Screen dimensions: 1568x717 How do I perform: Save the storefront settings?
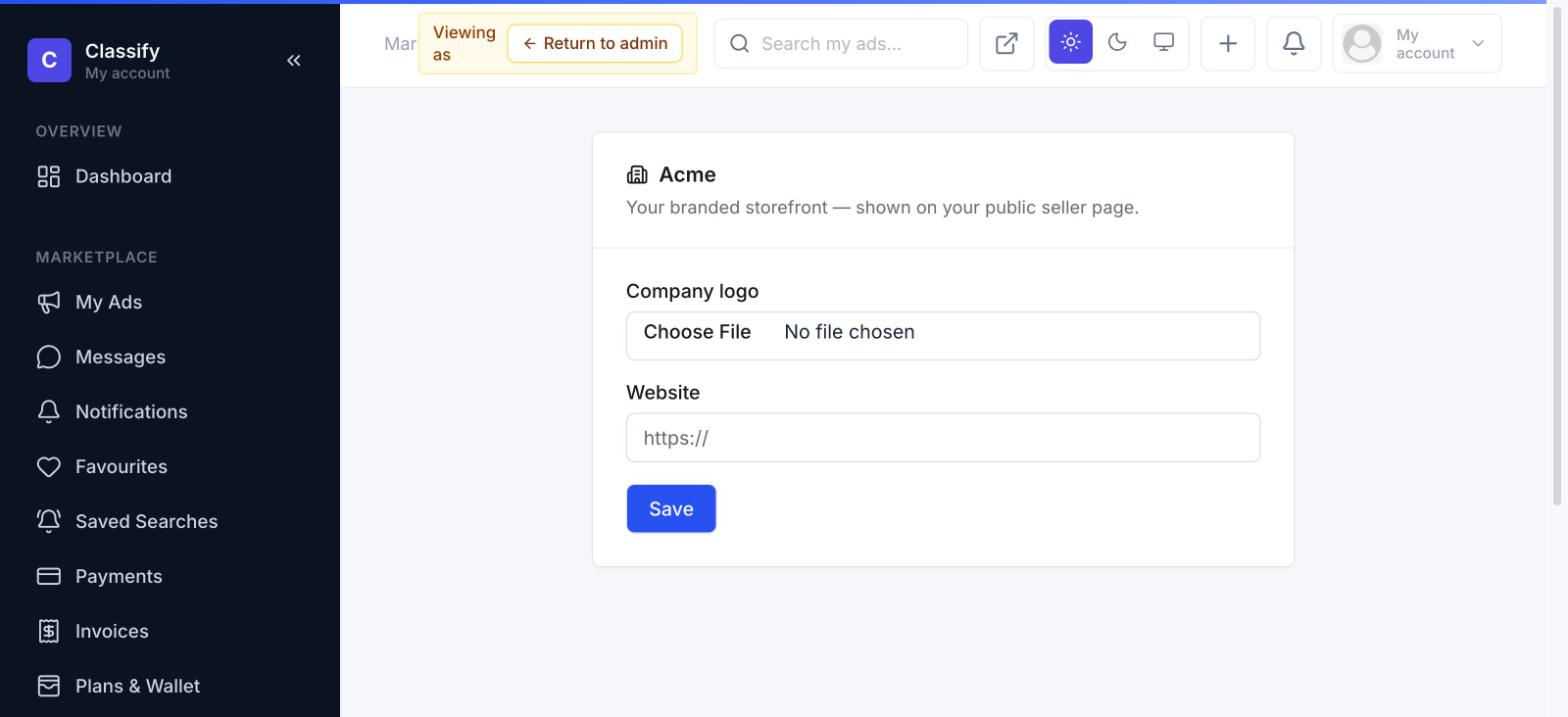[x=671, y=509]
